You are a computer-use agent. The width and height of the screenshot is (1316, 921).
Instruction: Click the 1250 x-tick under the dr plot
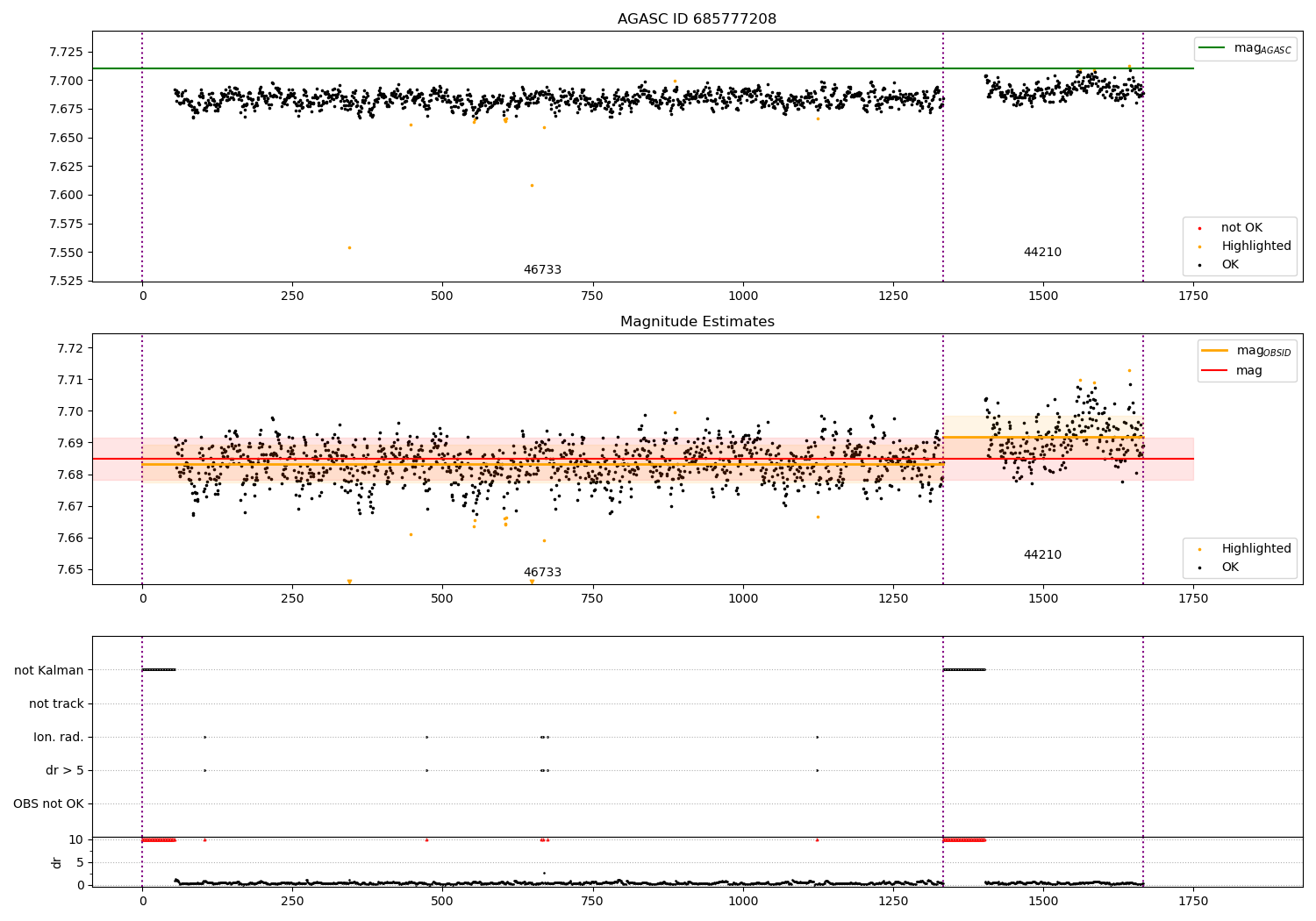[892, 901]
